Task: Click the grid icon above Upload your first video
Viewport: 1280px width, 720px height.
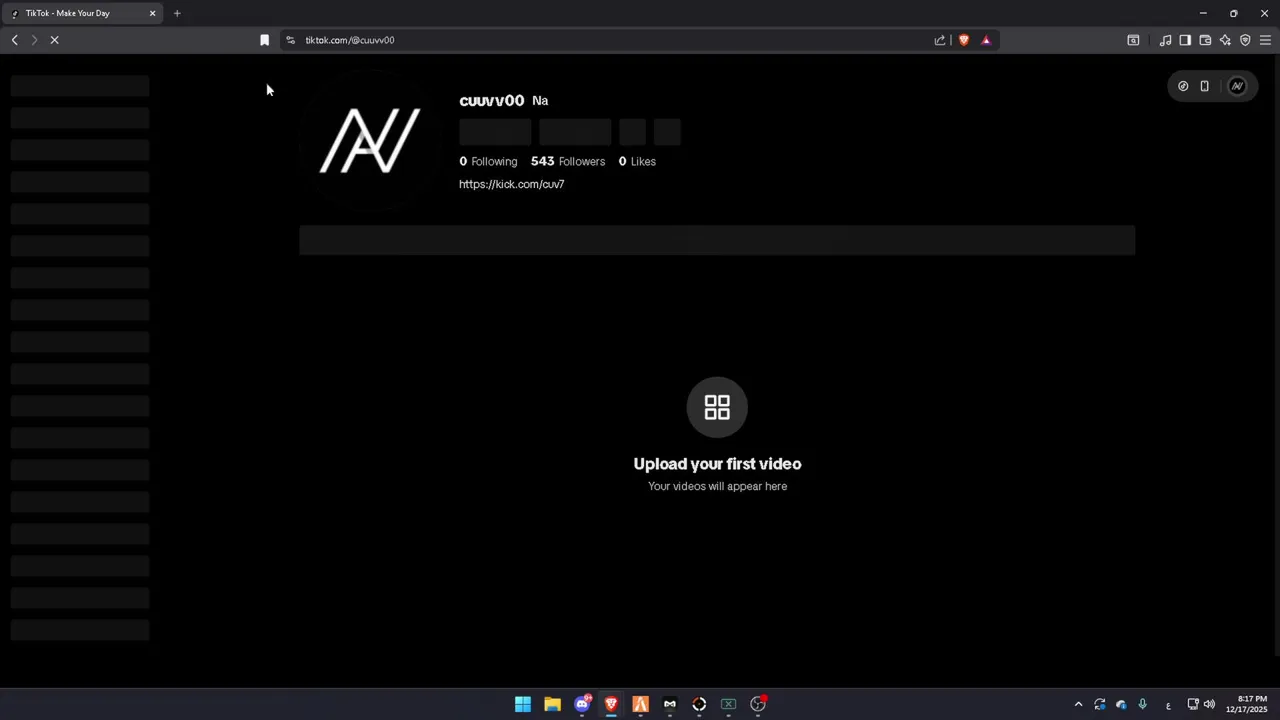Action: pos(717,407)
